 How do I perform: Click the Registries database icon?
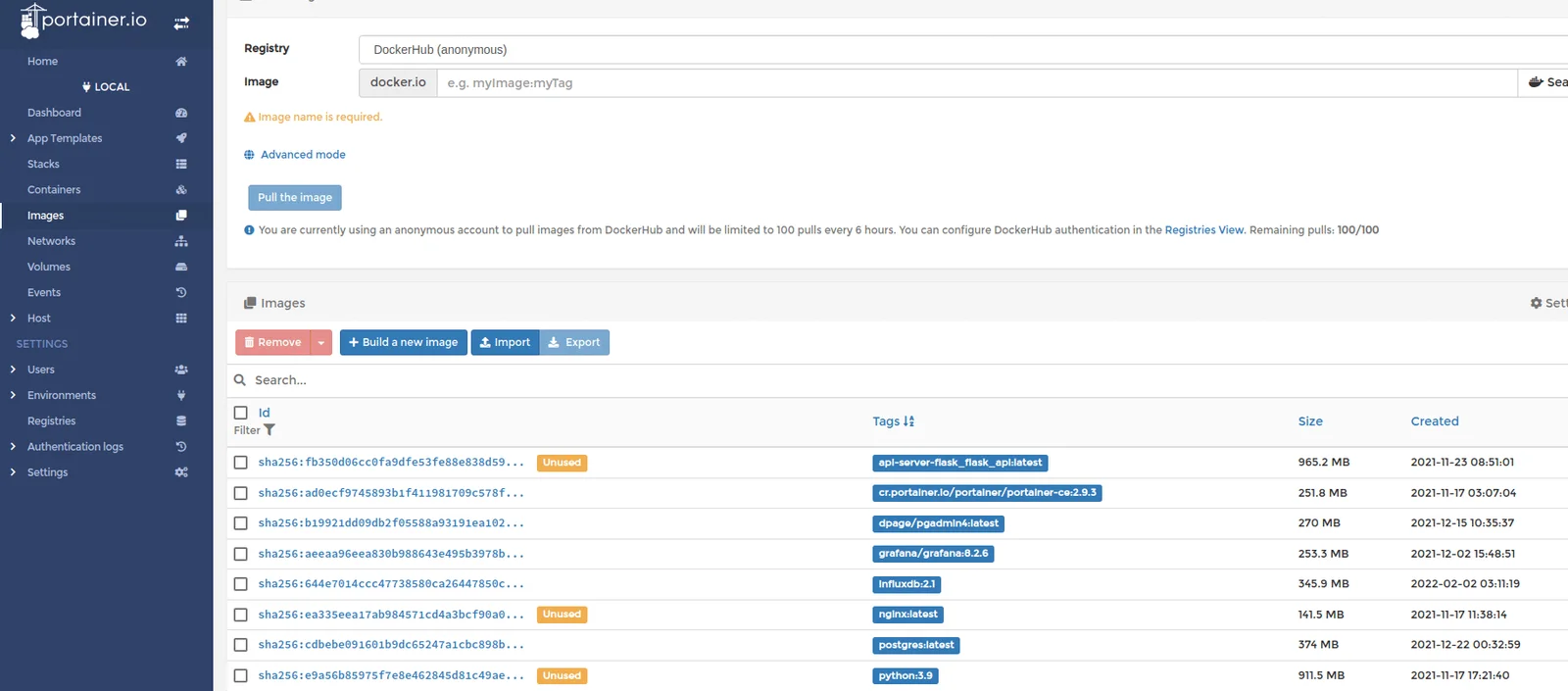(x=181, y=420)
